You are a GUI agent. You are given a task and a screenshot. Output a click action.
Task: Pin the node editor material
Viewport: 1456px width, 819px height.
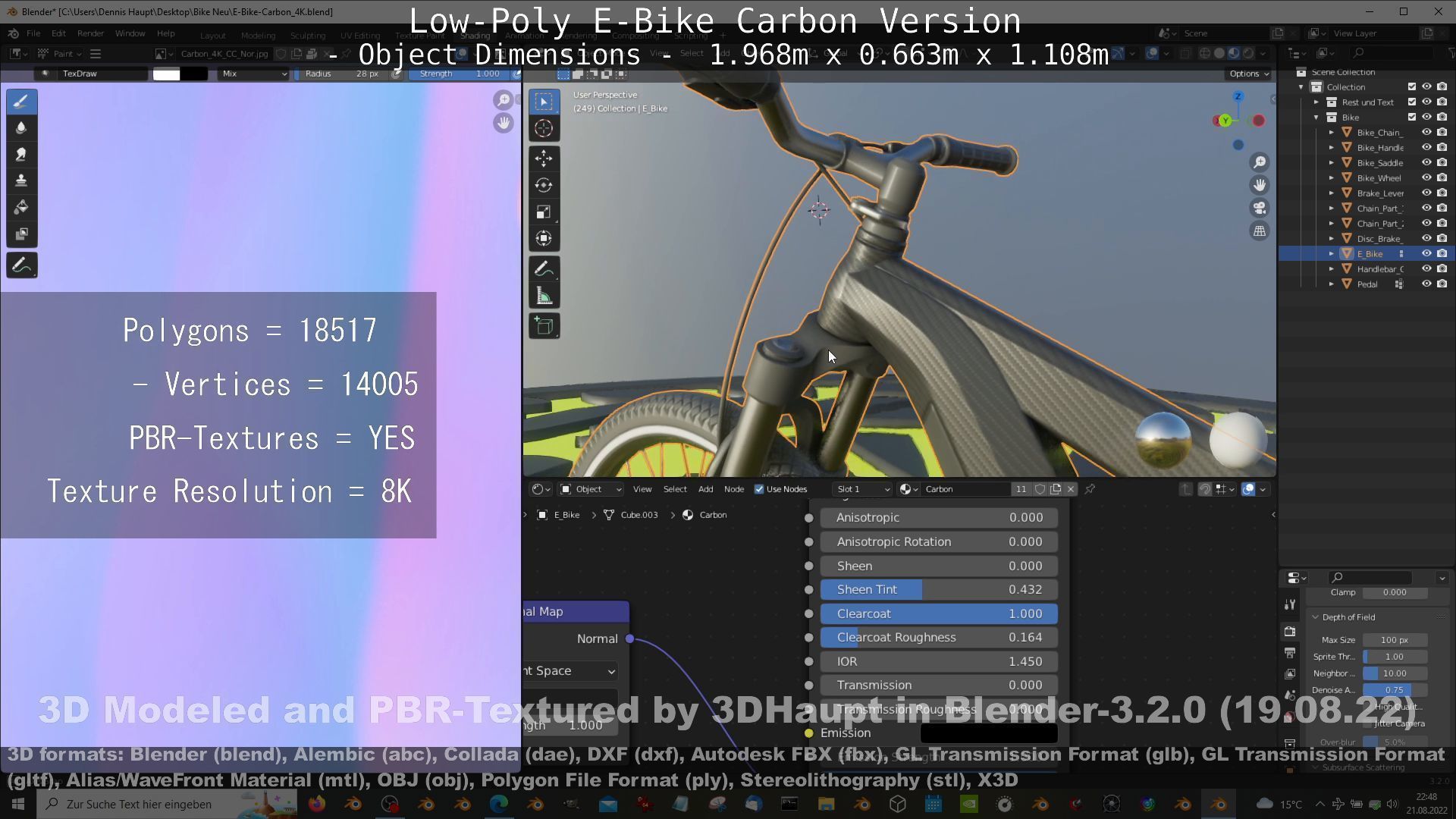click(x=1090, y=489)
